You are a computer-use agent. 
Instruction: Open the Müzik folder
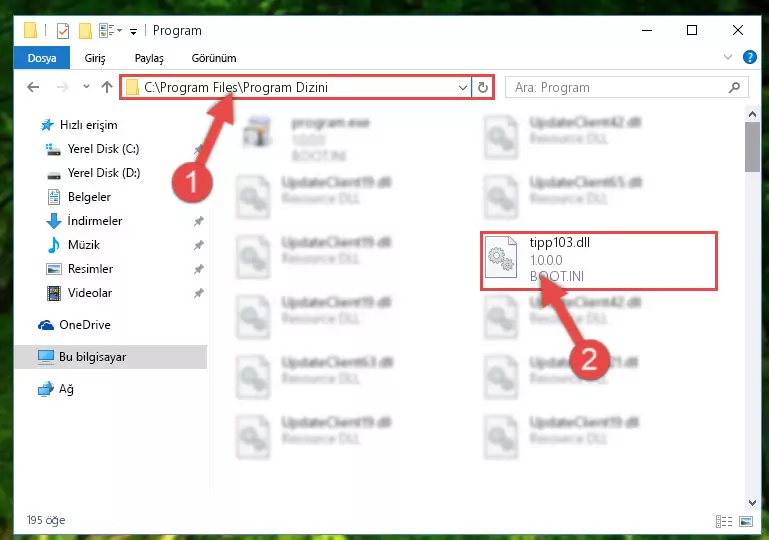83,245
